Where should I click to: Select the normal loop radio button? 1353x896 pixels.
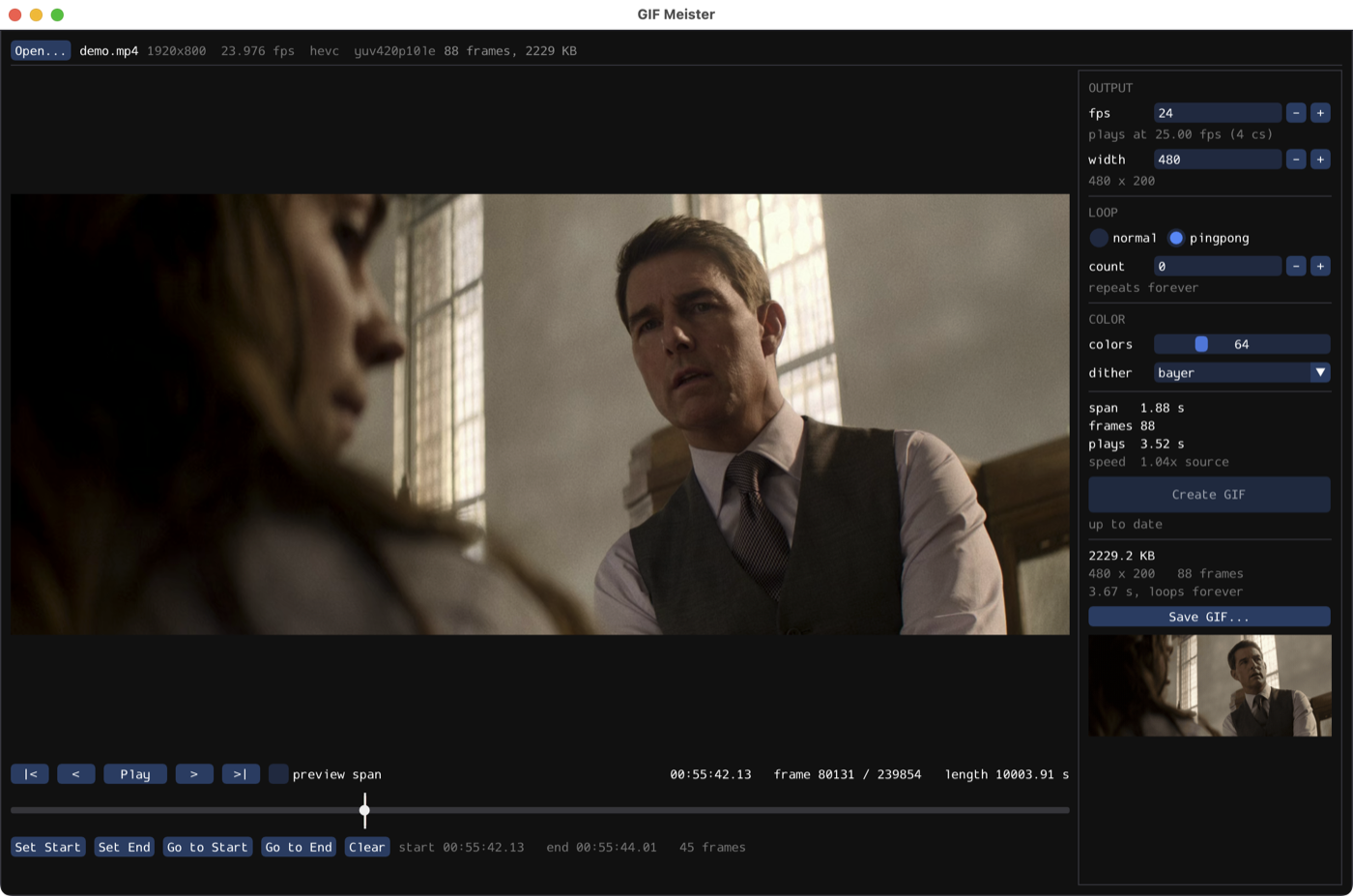[x=1099, y=238]
